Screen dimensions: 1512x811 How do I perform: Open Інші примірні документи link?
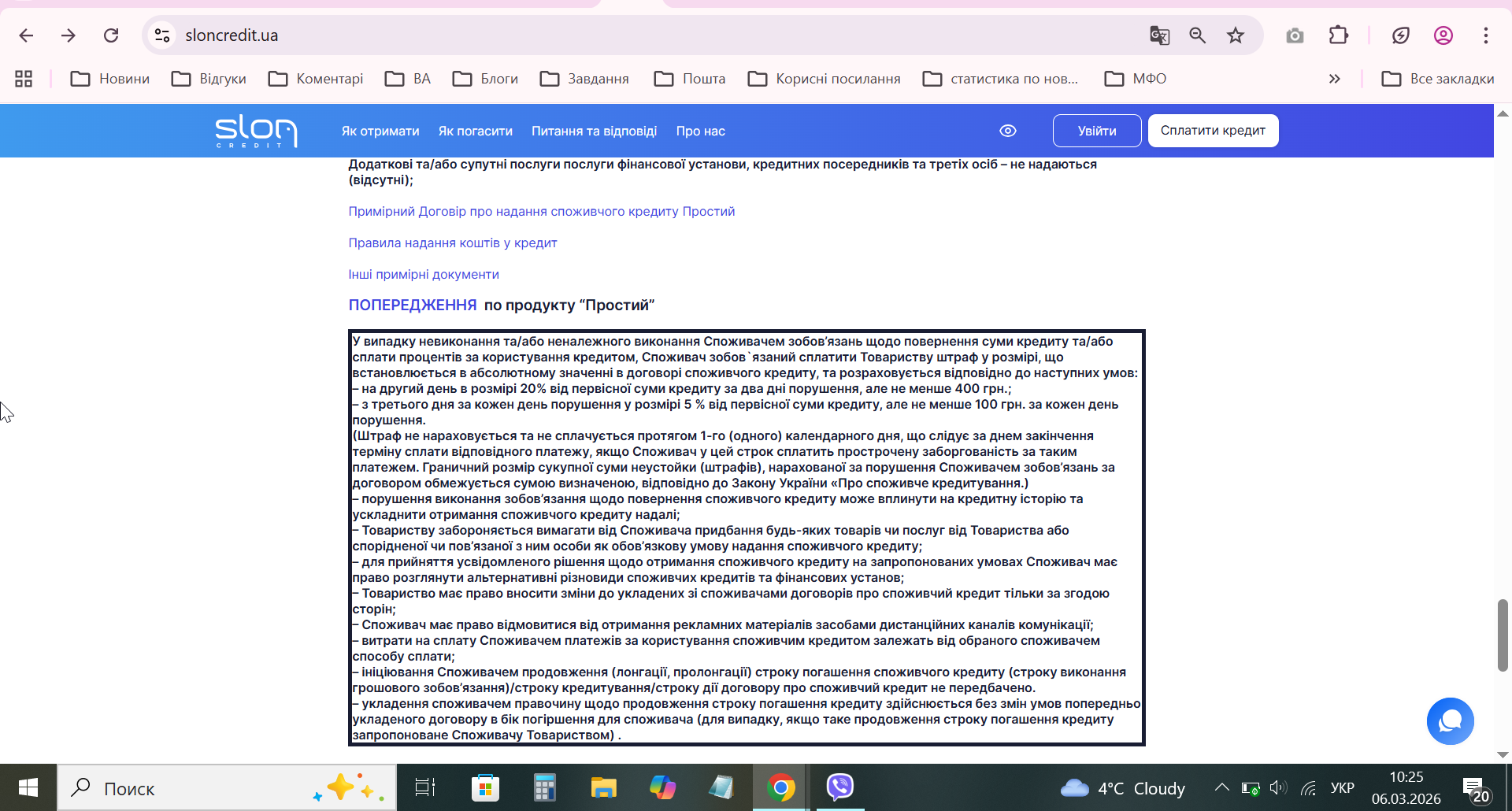[424, 275]
